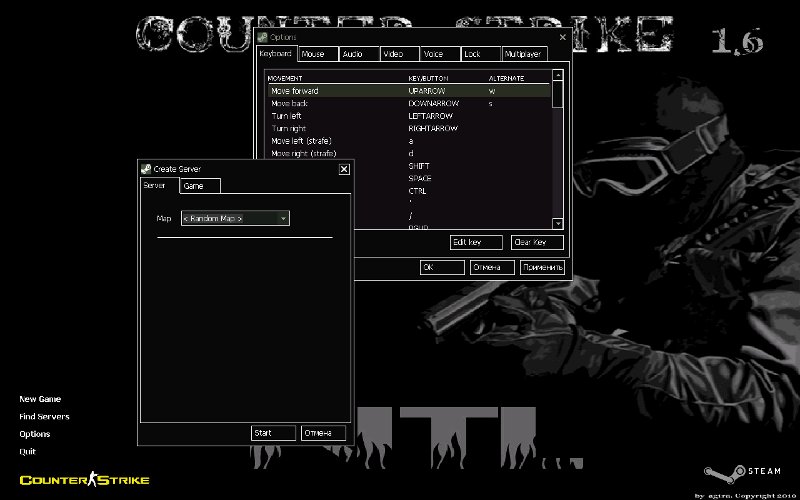Open the Multiplayer tab in Options

[x=524, y=54]
